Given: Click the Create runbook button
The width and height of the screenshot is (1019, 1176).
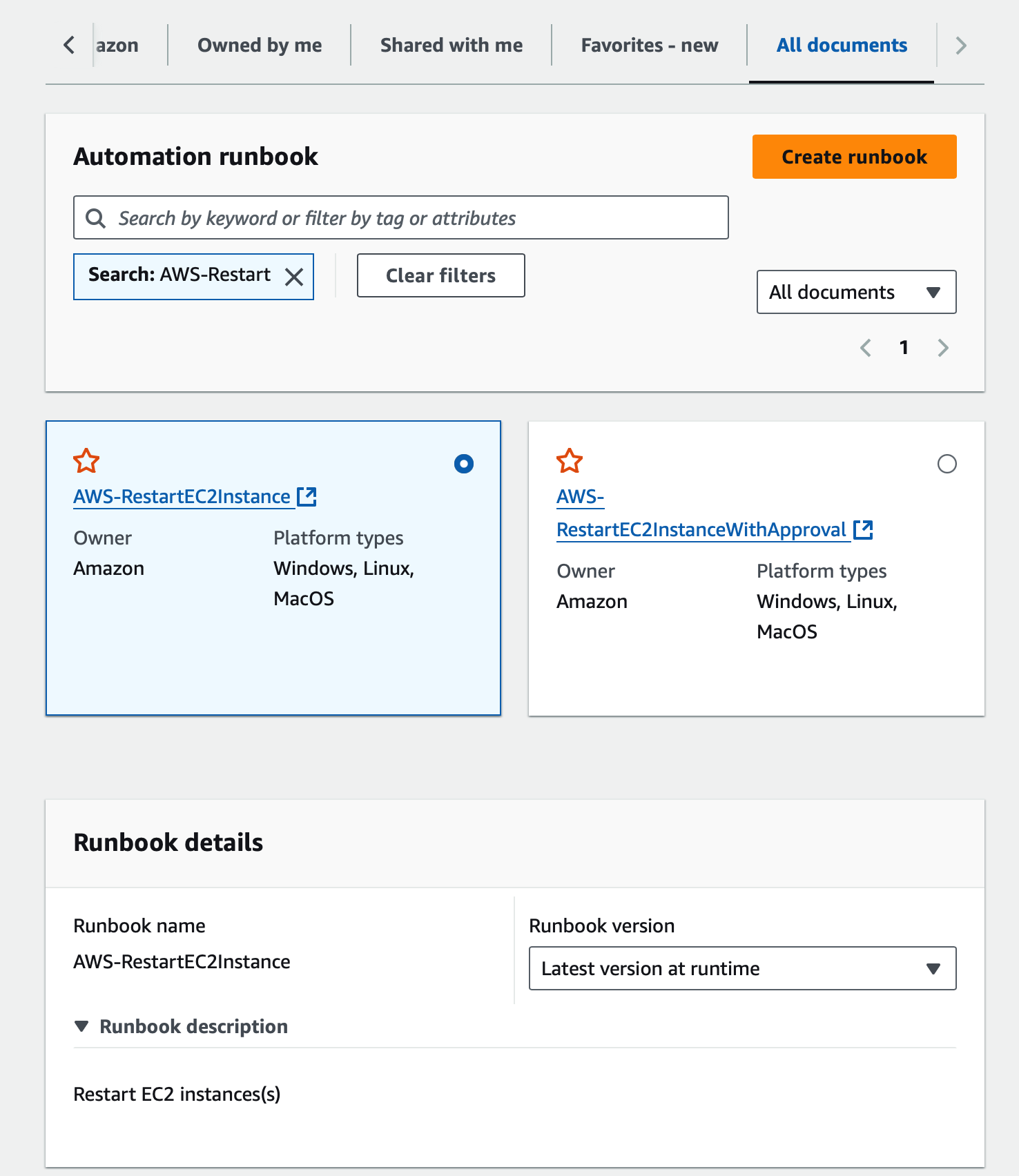Looking at the screenshot, I should pos(855,157).
